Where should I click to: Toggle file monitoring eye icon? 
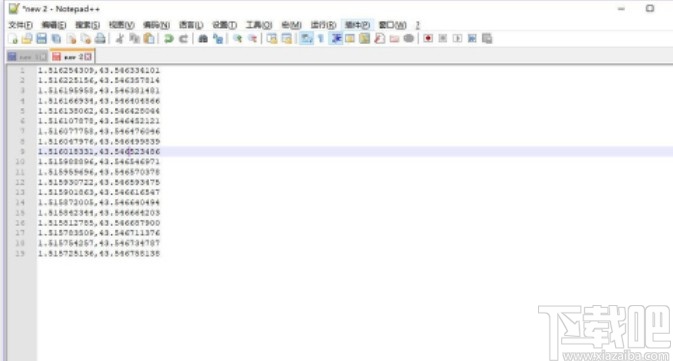click(409, 39)
